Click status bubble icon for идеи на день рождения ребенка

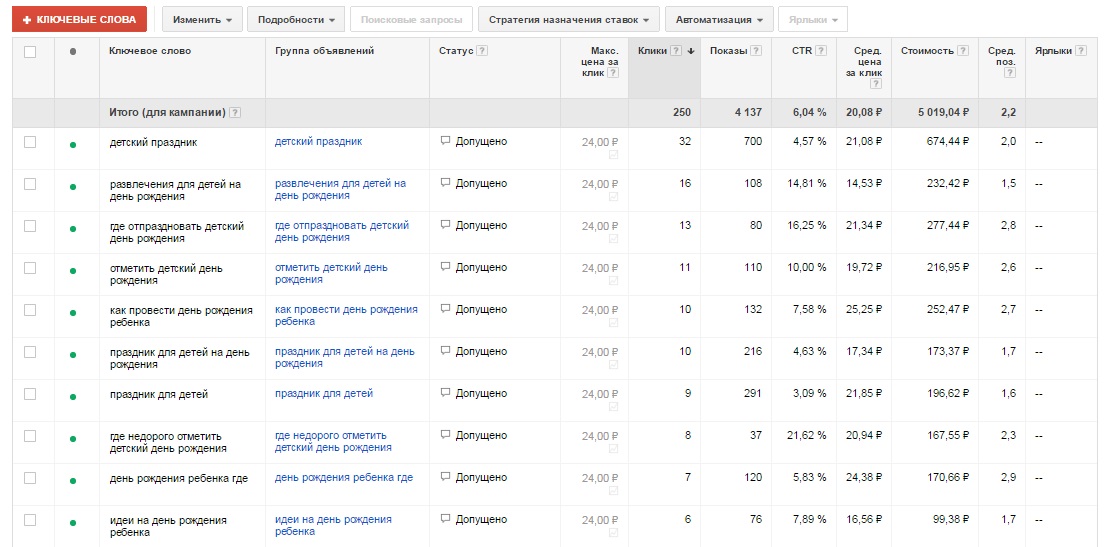[x=445, y=519]
